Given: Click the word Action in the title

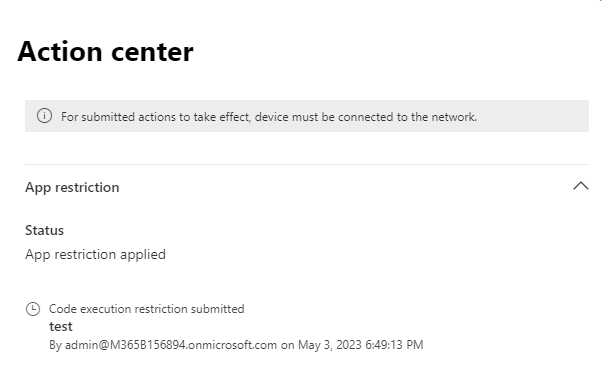Looking at the screenshot, I should [x=60, y=52].
